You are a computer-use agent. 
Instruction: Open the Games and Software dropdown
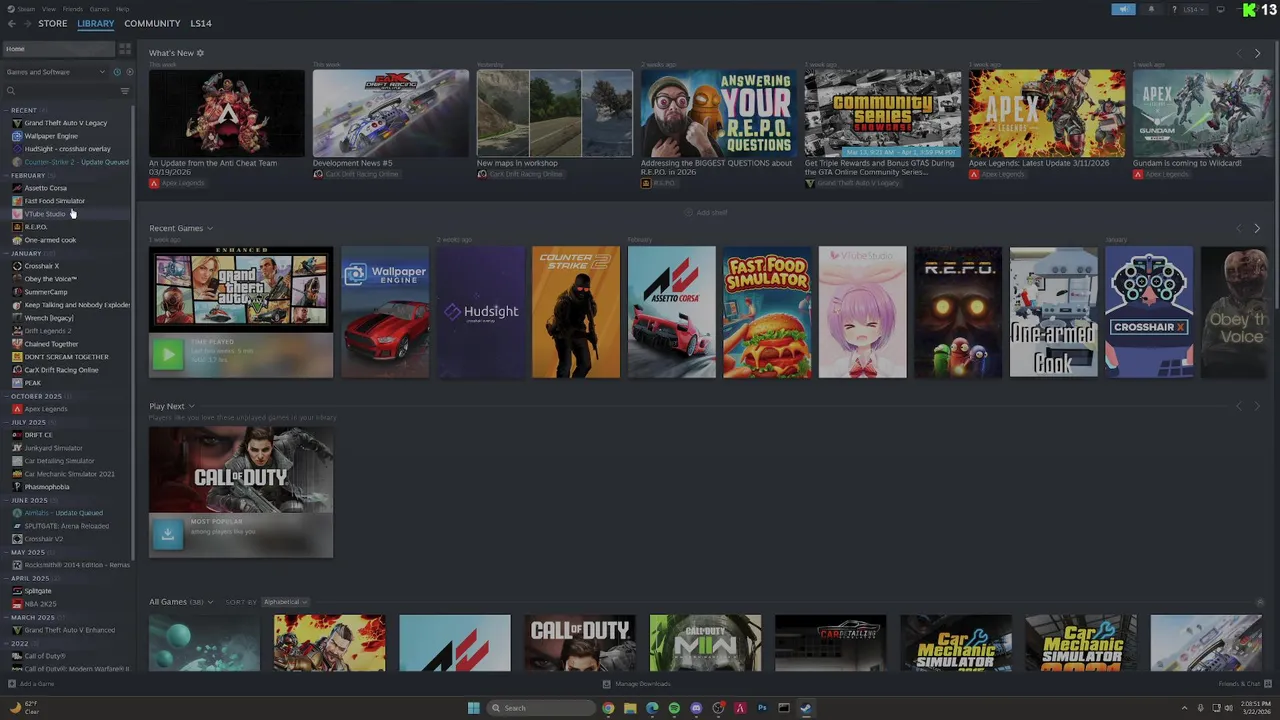(56, 72)
